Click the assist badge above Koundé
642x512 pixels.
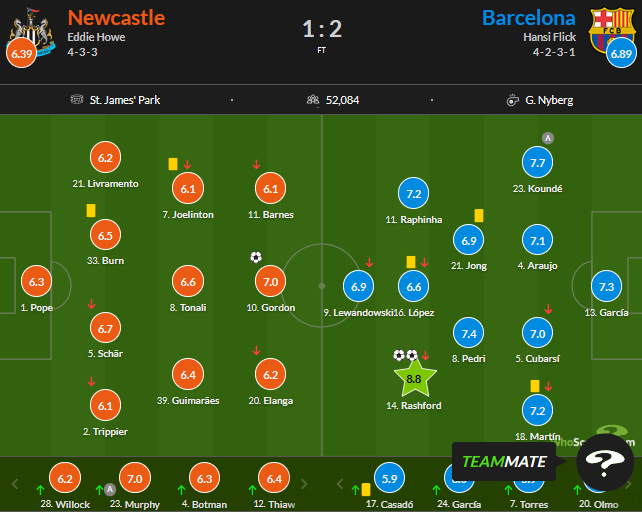click(547, 138)
